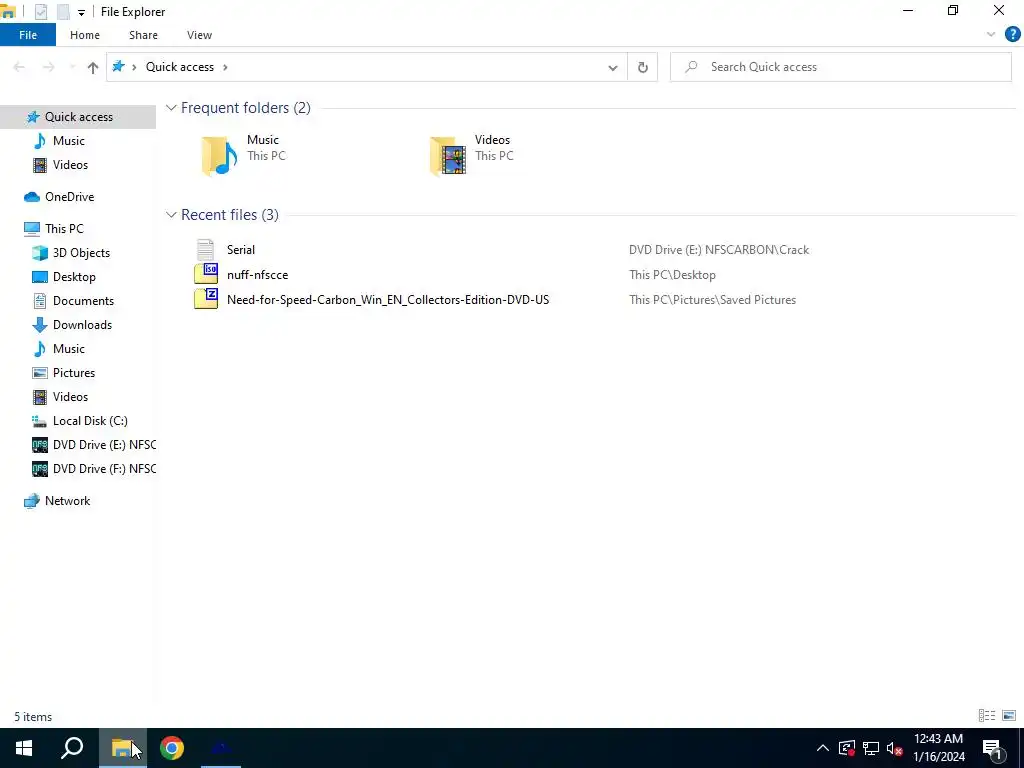Viewport: 1024px width, 768px height.
Task: Open DVD Drive (E:) in navigation pane
Action: (104, 445)
